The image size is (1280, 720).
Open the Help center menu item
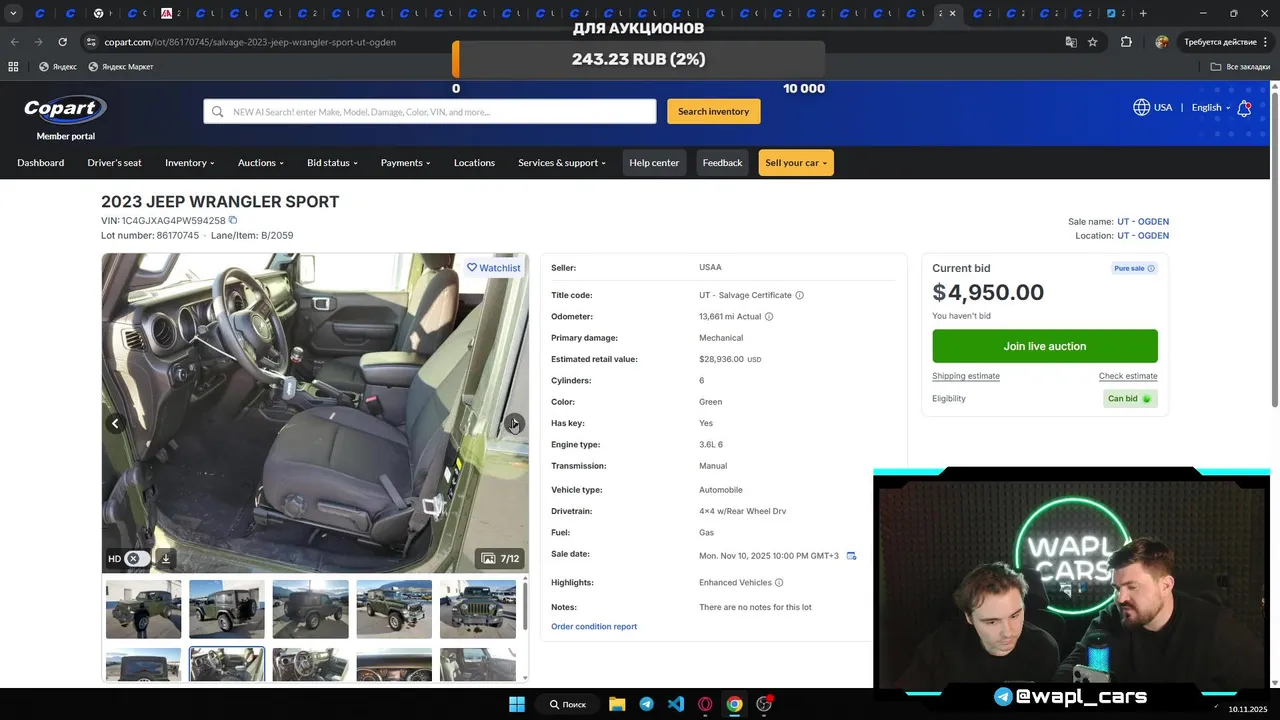tap(654, 163)
